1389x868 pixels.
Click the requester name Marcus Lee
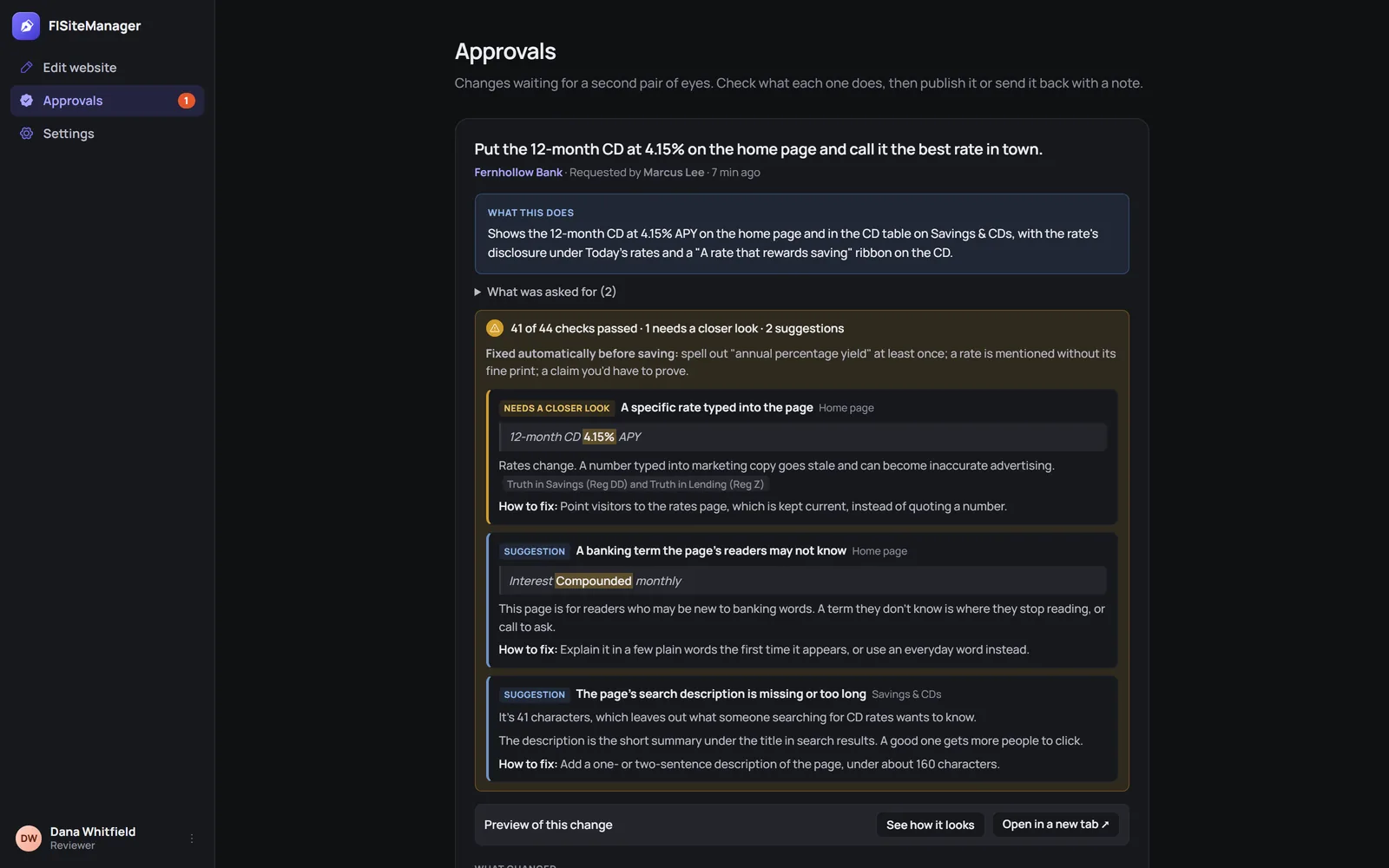point(674,173)
